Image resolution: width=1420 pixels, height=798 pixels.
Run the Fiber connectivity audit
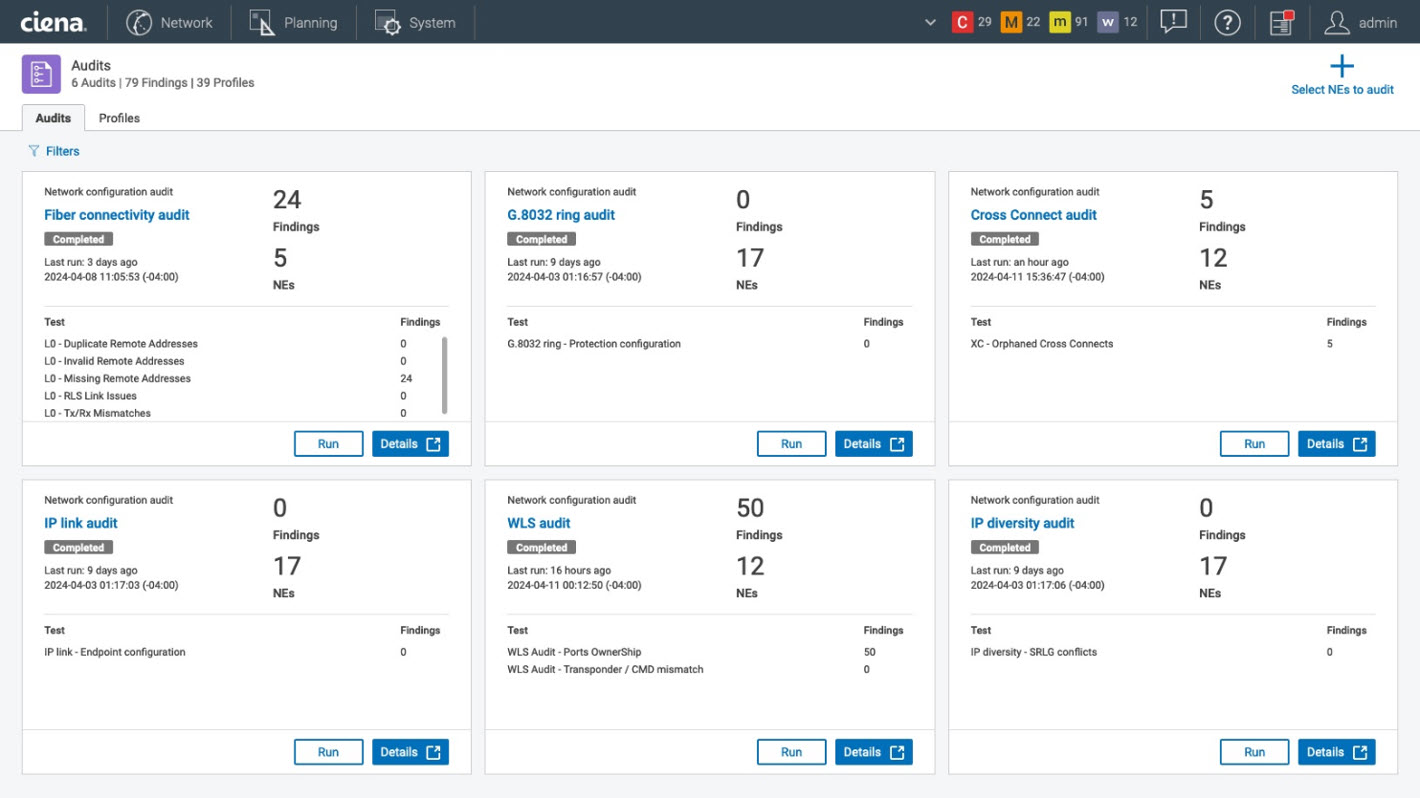(x=328, y=444)
